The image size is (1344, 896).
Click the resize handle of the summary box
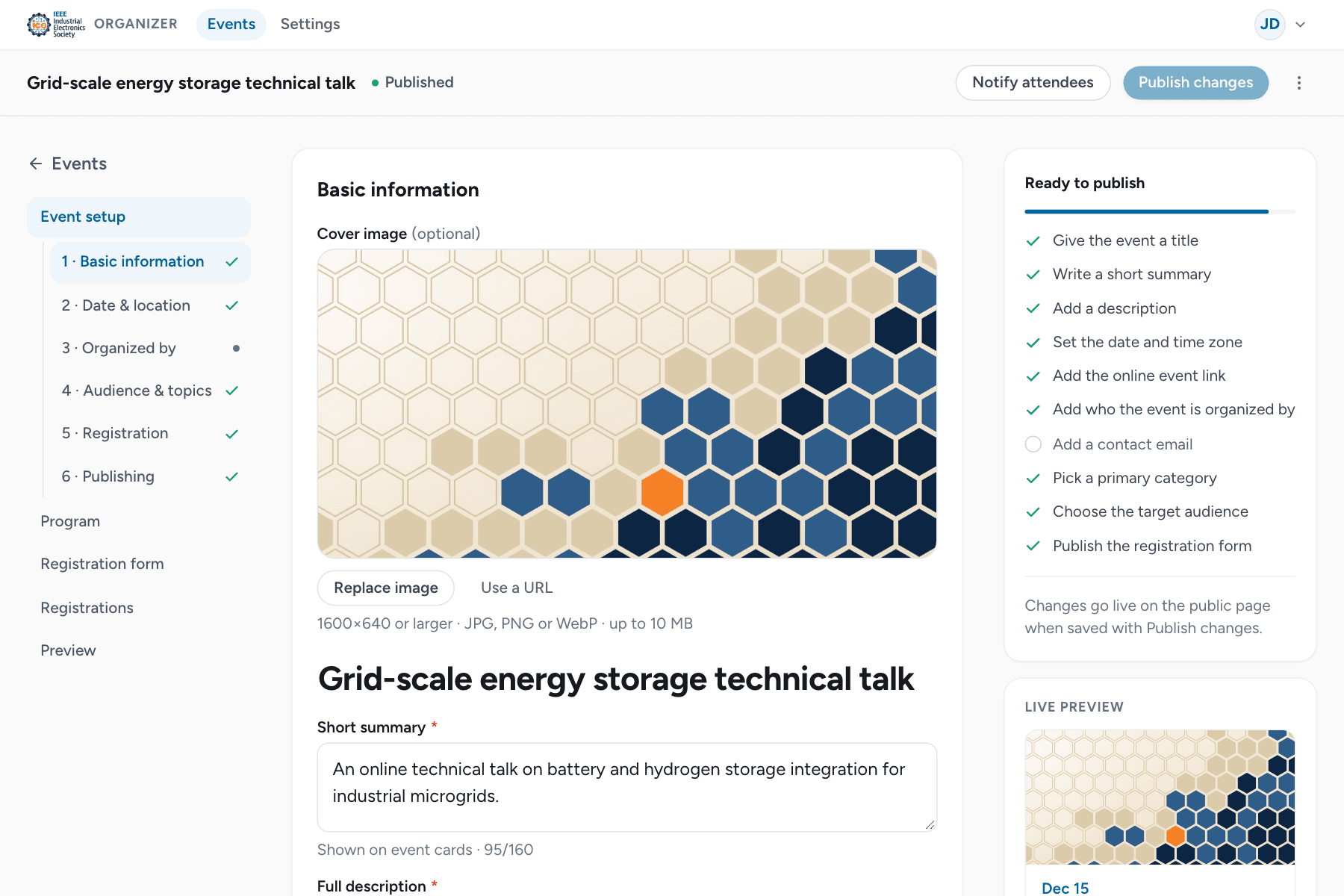[930, 824]
